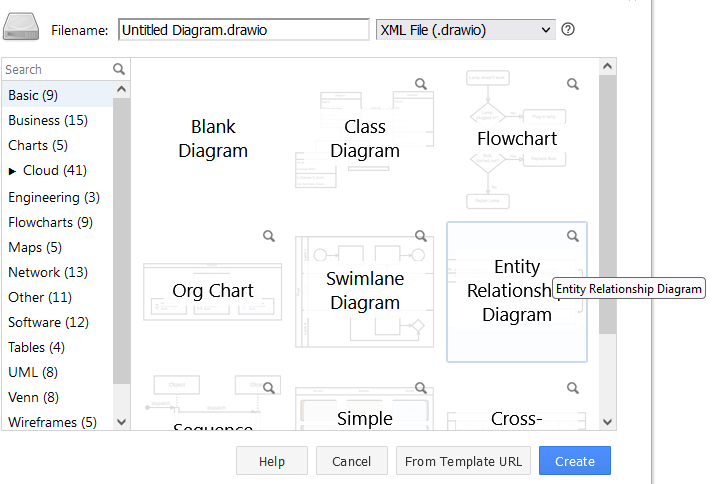Click the Cancel button
The image size is (713, 484).
[x=351, y=461]
